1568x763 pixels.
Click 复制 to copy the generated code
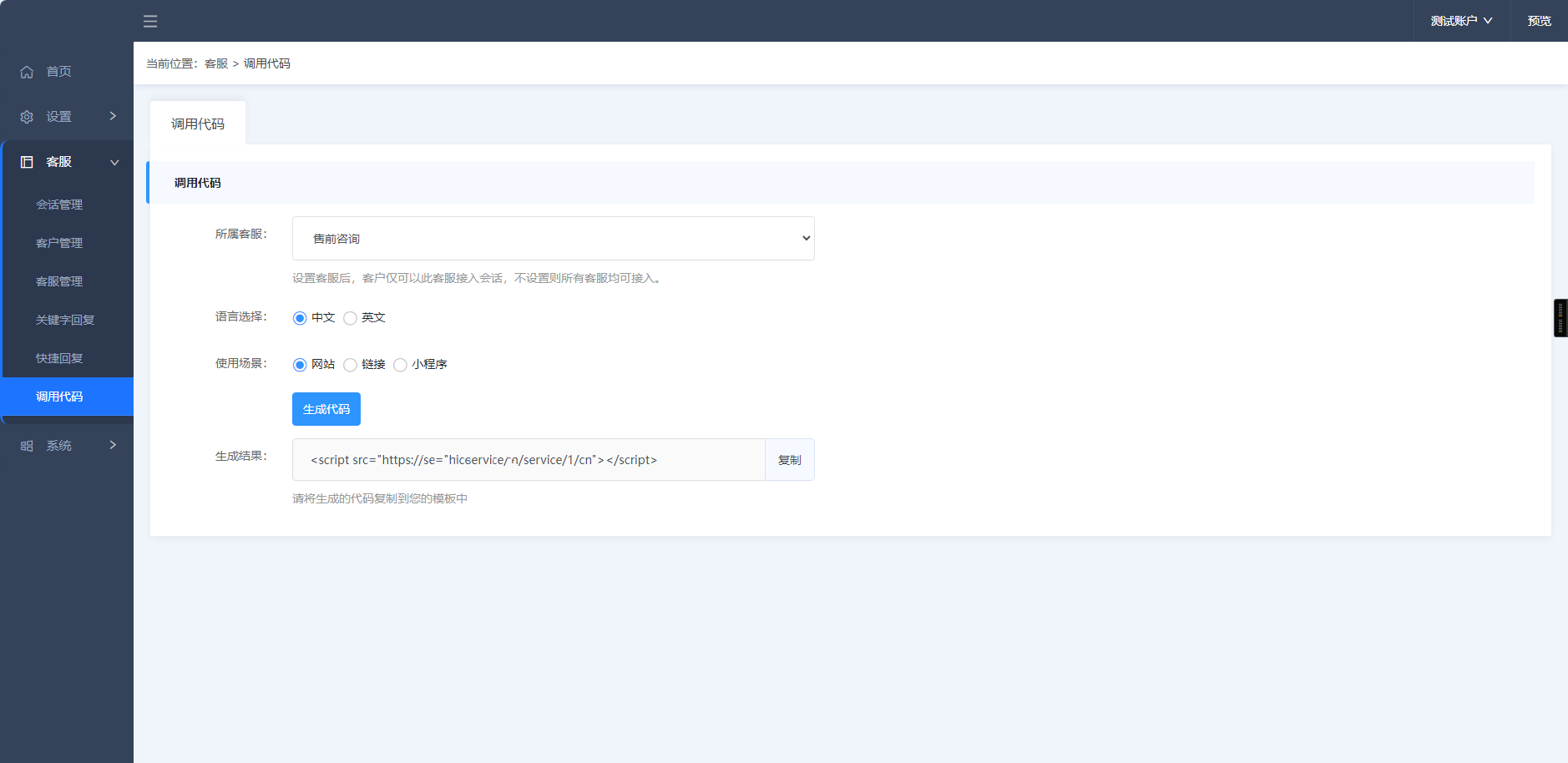coord(788,459)
